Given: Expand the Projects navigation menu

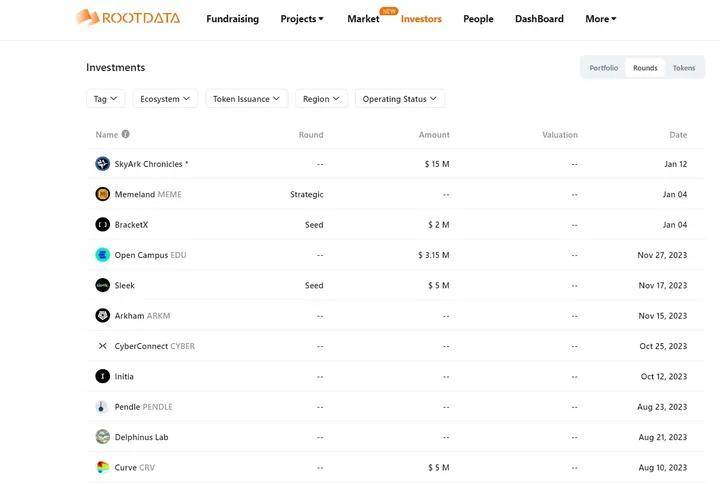Looking at the screenshot, I should (302, 19).
